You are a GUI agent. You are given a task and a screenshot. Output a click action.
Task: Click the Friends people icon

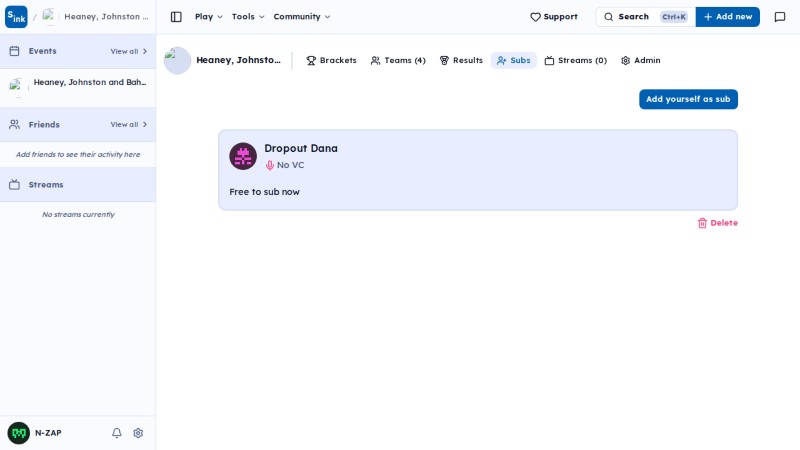14,124
